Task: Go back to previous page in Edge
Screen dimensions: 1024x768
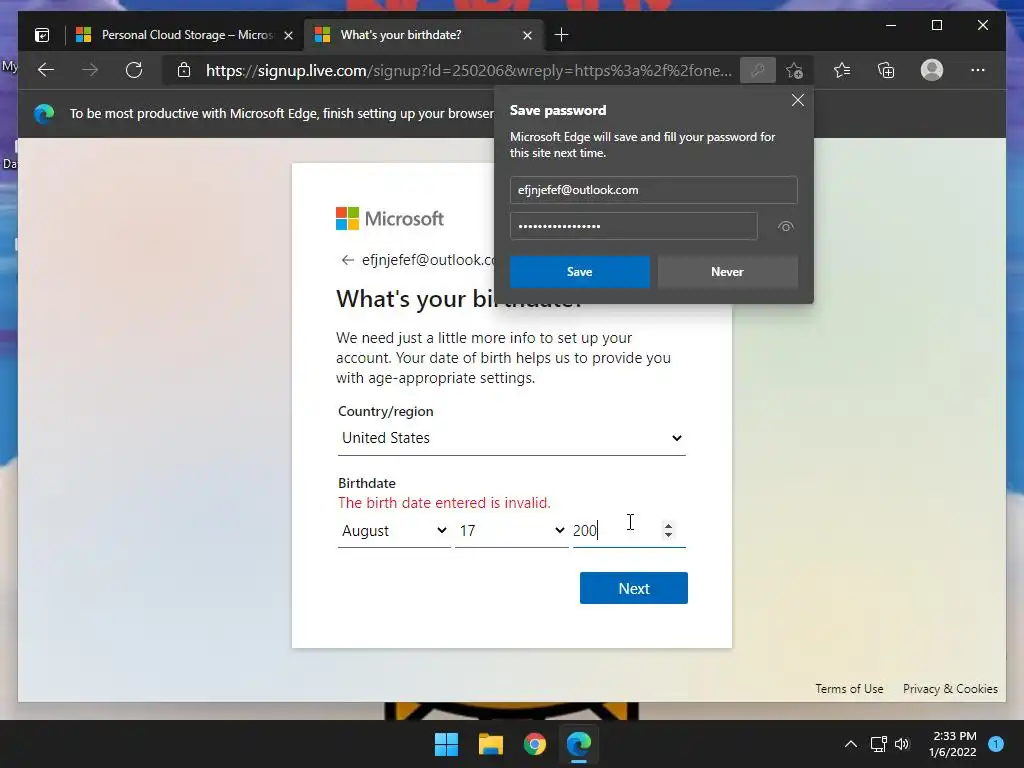Action: 46,70
